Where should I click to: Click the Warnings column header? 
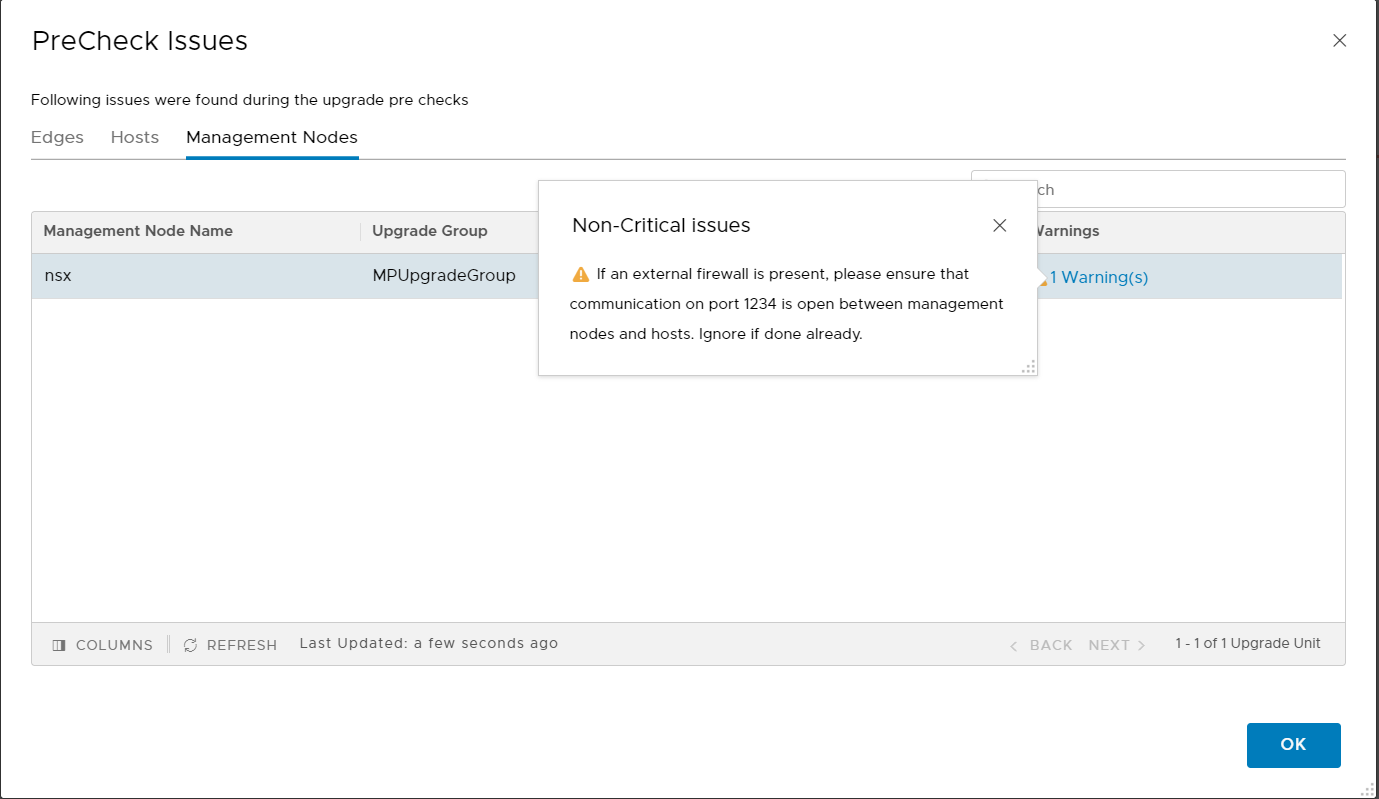pyautogui.click(x=1065, y=231)
